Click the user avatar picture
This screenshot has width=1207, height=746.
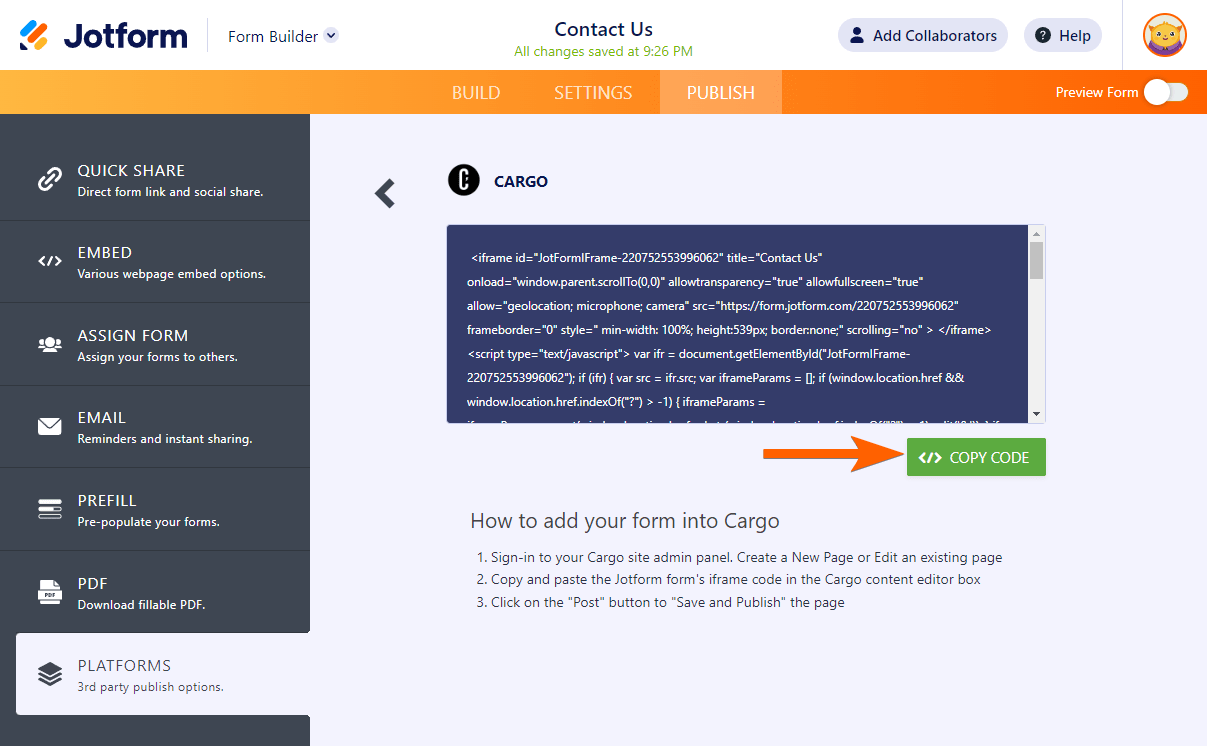tap(1165, 35)
